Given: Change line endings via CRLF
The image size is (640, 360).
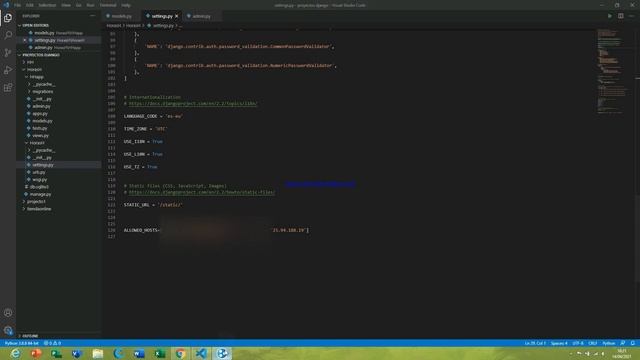Looking at the screenshot, I should point(593,343).
